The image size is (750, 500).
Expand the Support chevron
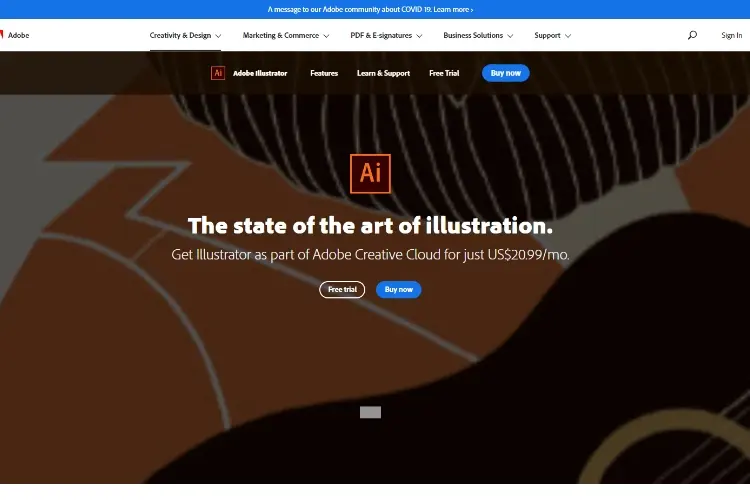(x=568, y=36)
